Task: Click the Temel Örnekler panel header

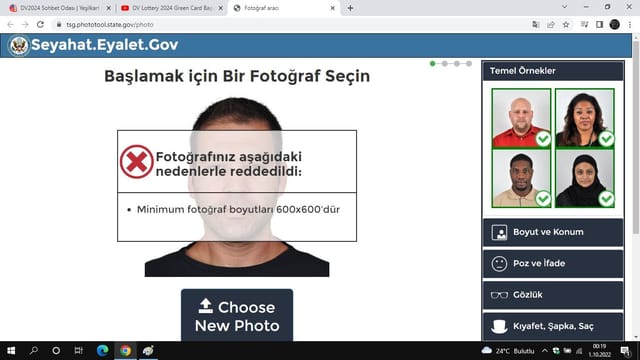Action: click(x=553, y=71)
